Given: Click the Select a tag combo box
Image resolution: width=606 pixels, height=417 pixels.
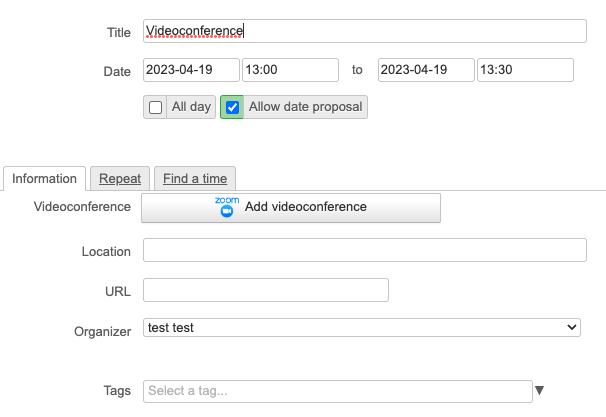Looking at the screenshot, I should click(337, 391).
